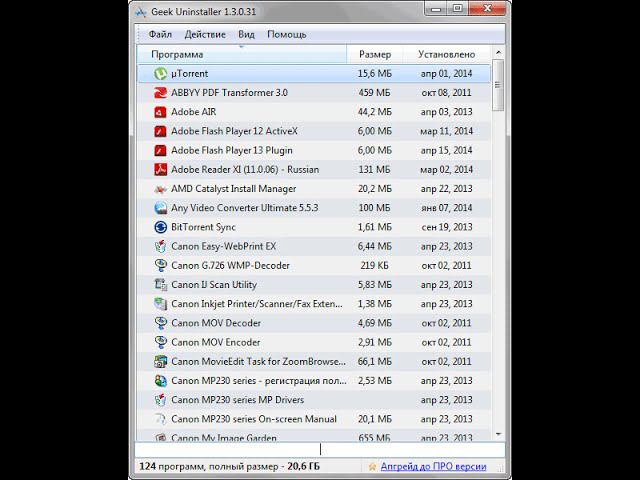Select Canon MP230 series On-screen Manual name
The height and width of the screenshot is (480, 640).
point(254,419)
